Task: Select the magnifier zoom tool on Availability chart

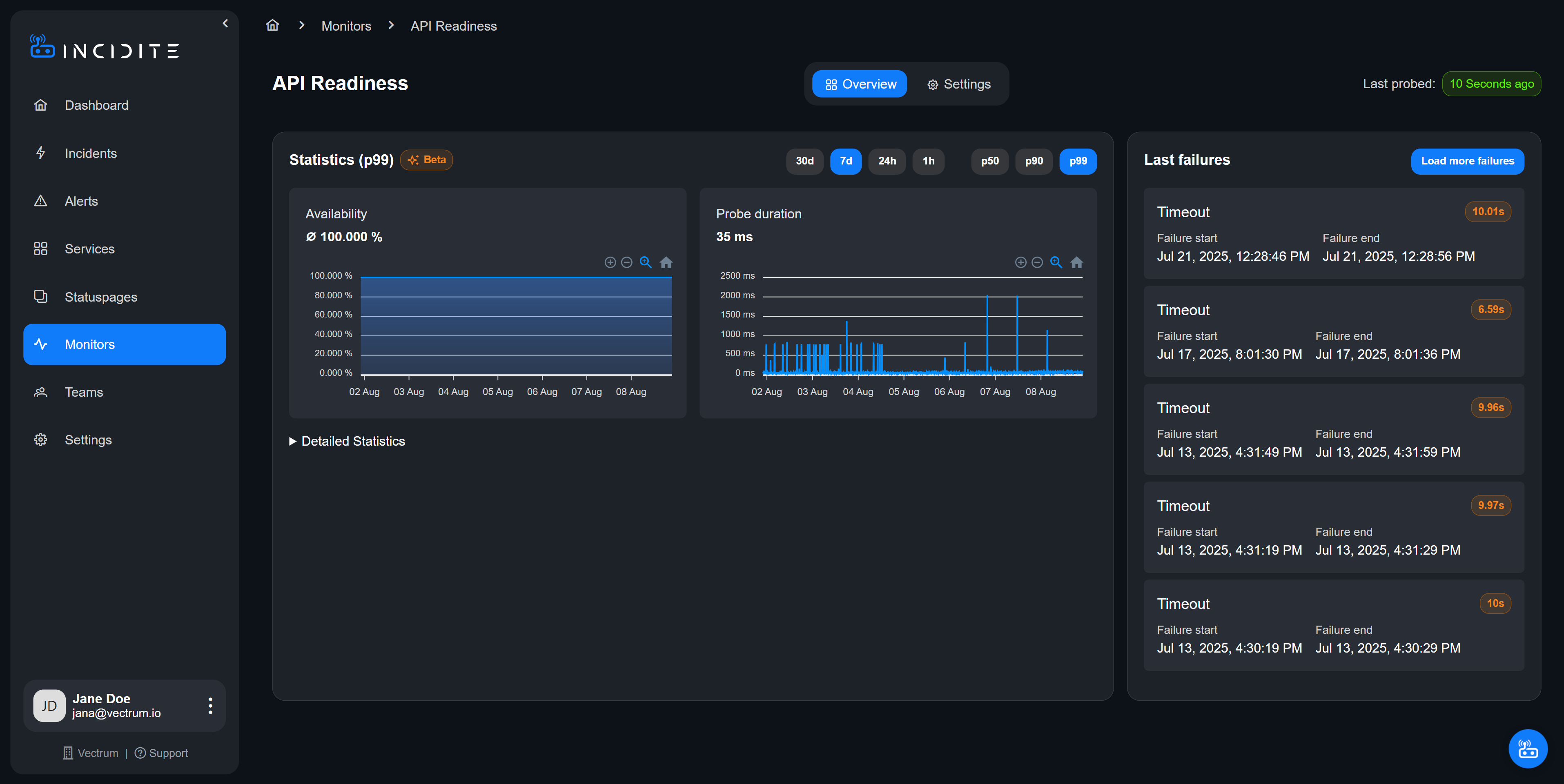Action: click(x=645, y=262)
